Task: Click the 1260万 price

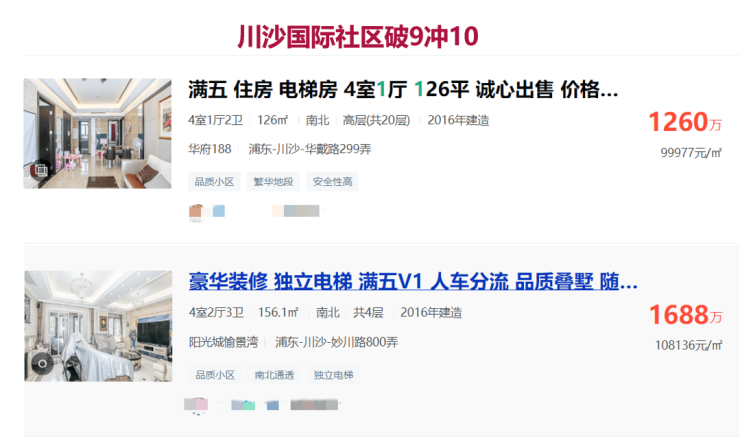Action: point(685,122)
